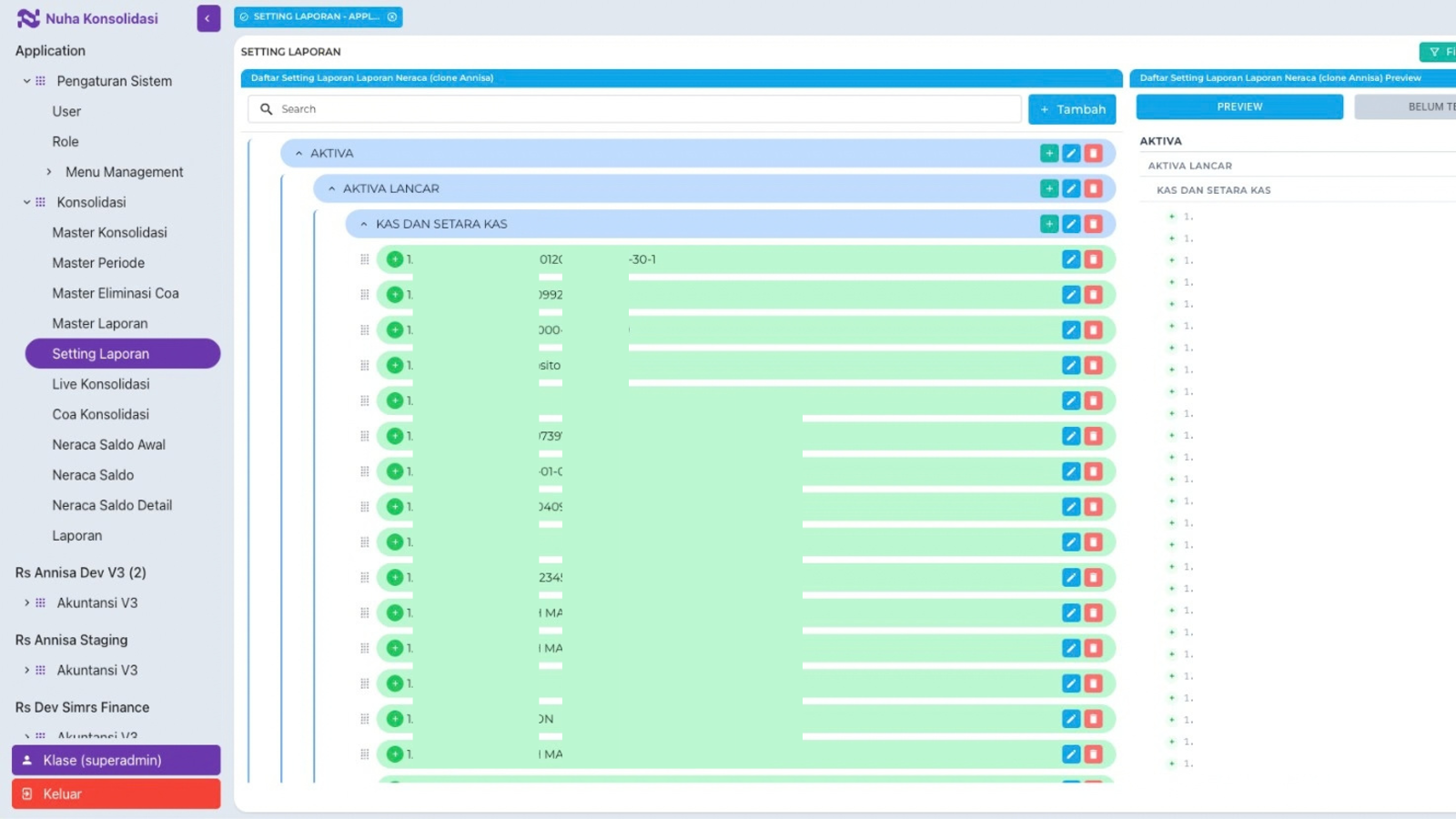Image resolution: width=1456 pixels, height=819 pixels.
Task: Collapse the Konsolidasi menu group
Action: click(x=27, y=202)
